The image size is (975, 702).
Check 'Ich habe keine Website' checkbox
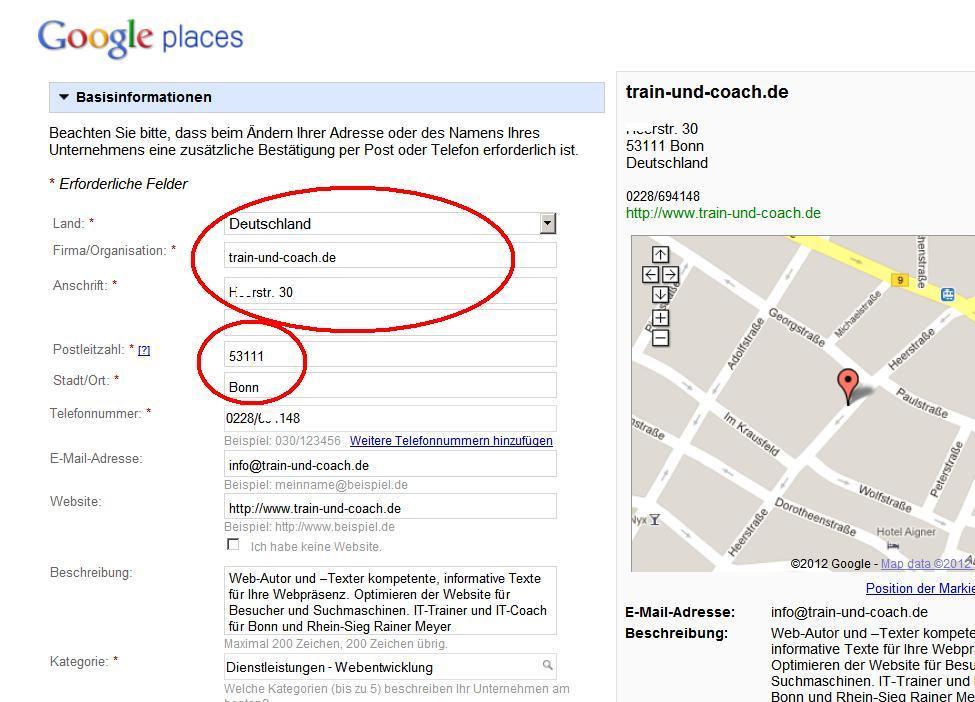click(x=233, y=545)
